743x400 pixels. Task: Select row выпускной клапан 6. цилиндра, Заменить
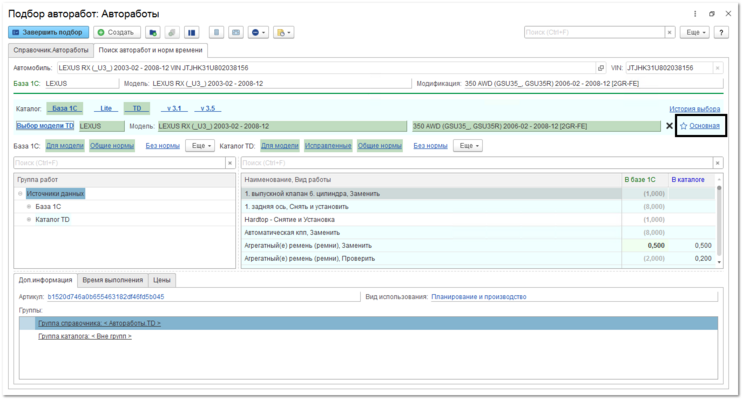pos(479,193)
